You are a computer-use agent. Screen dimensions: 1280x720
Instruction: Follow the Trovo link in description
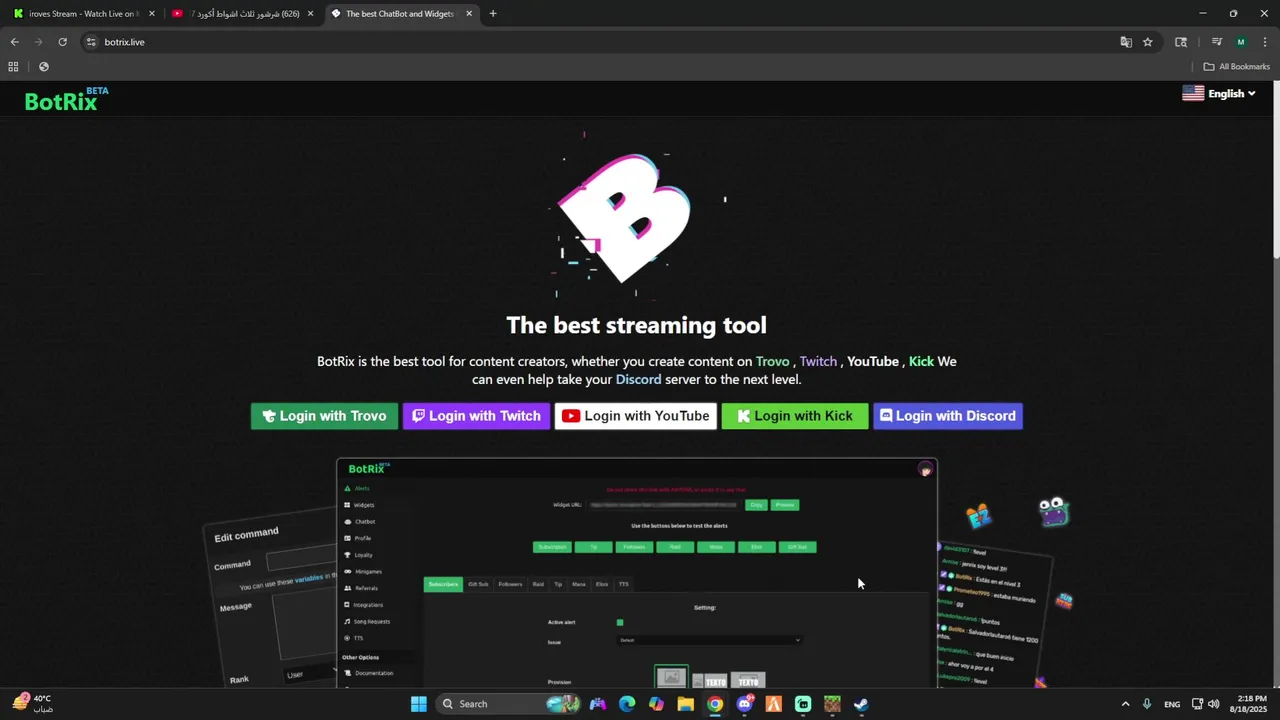pyautogui.click(x=772, y=361)
